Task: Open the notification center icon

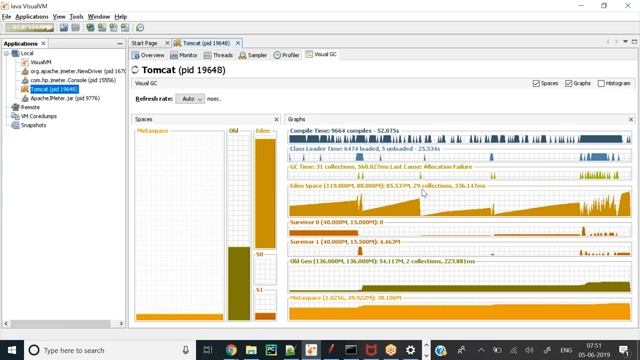Action: click(624, 350)
